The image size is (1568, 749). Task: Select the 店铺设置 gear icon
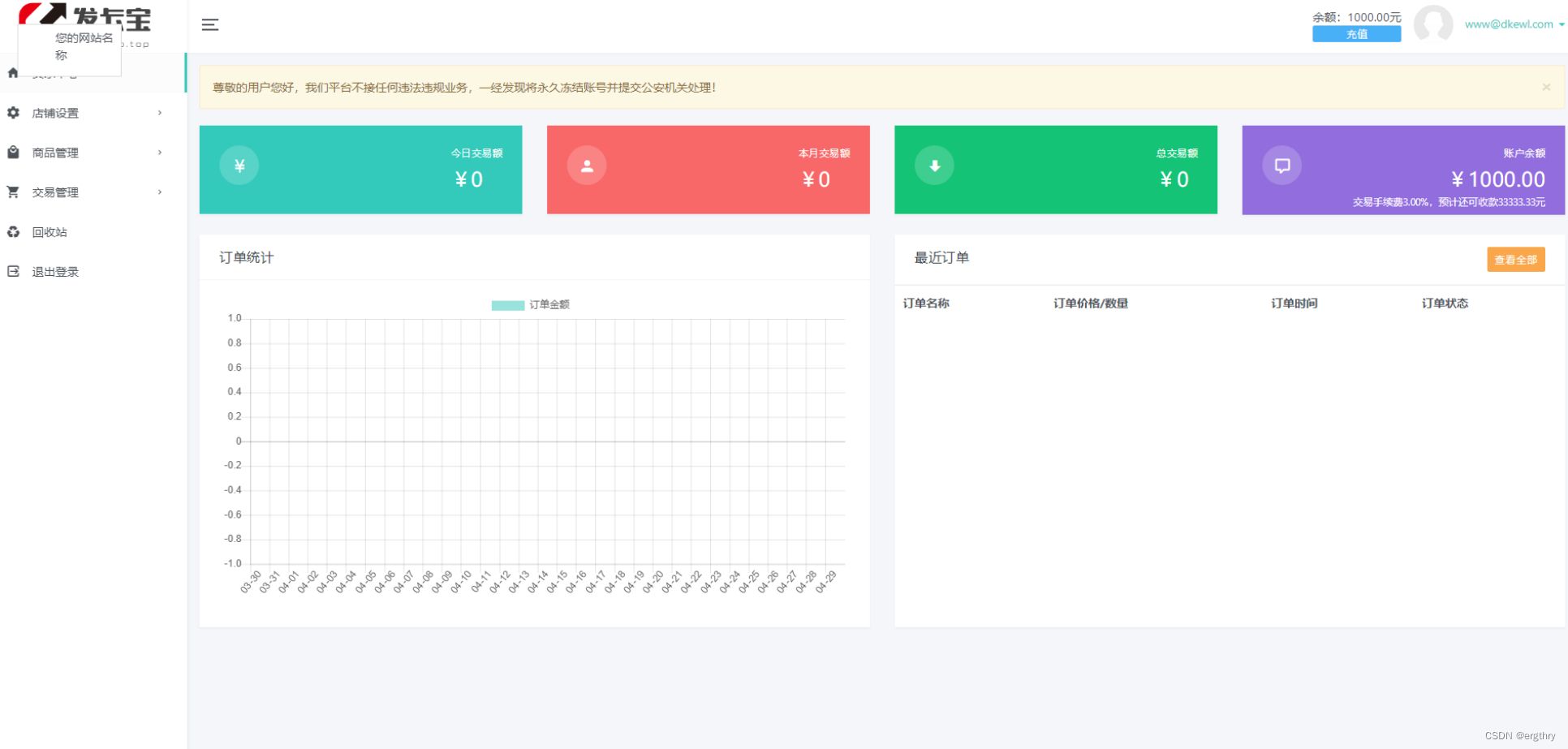pos(12,113)
